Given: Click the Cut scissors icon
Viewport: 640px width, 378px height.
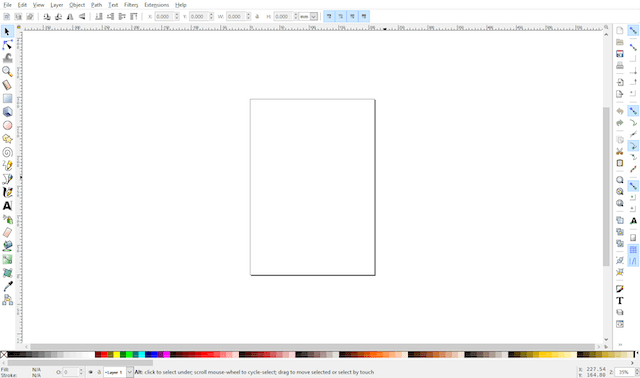Looking at the screenshot, I should (620, 151).
